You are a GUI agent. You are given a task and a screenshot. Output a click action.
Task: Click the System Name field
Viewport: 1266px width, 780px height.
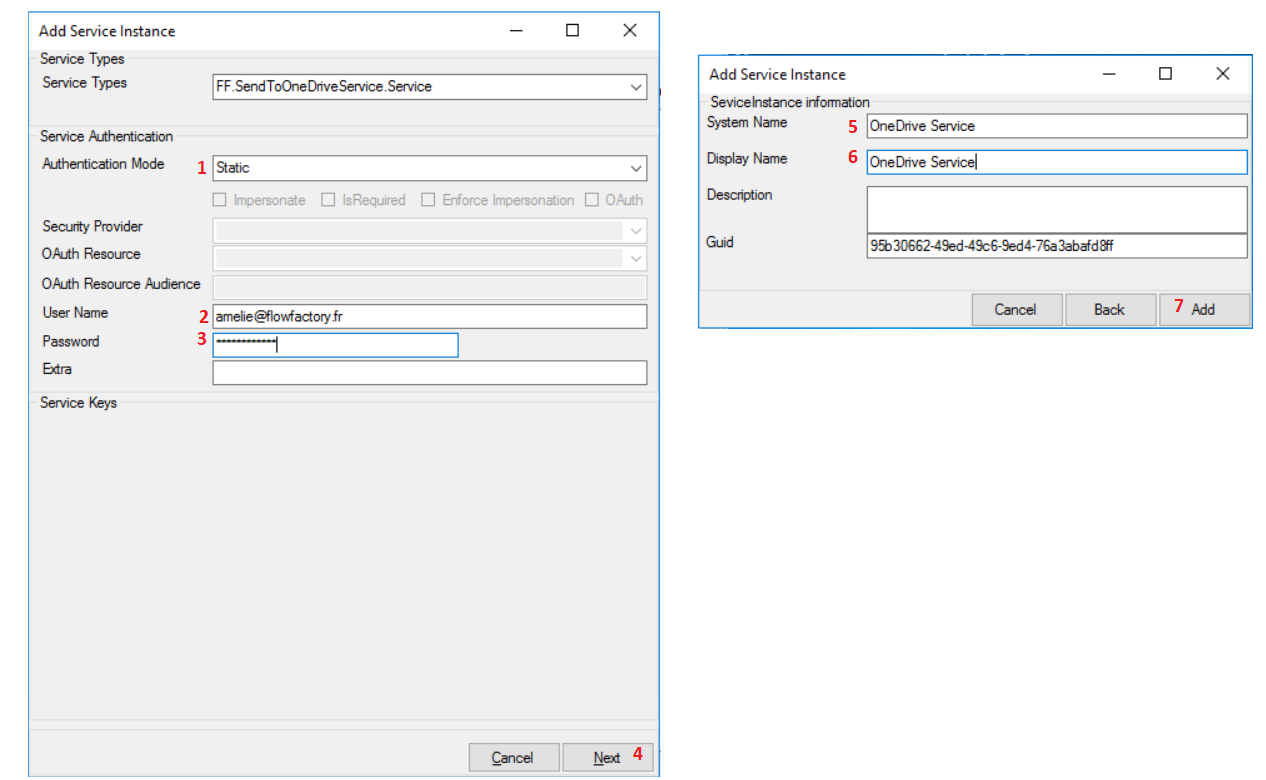coord(1056,126)
